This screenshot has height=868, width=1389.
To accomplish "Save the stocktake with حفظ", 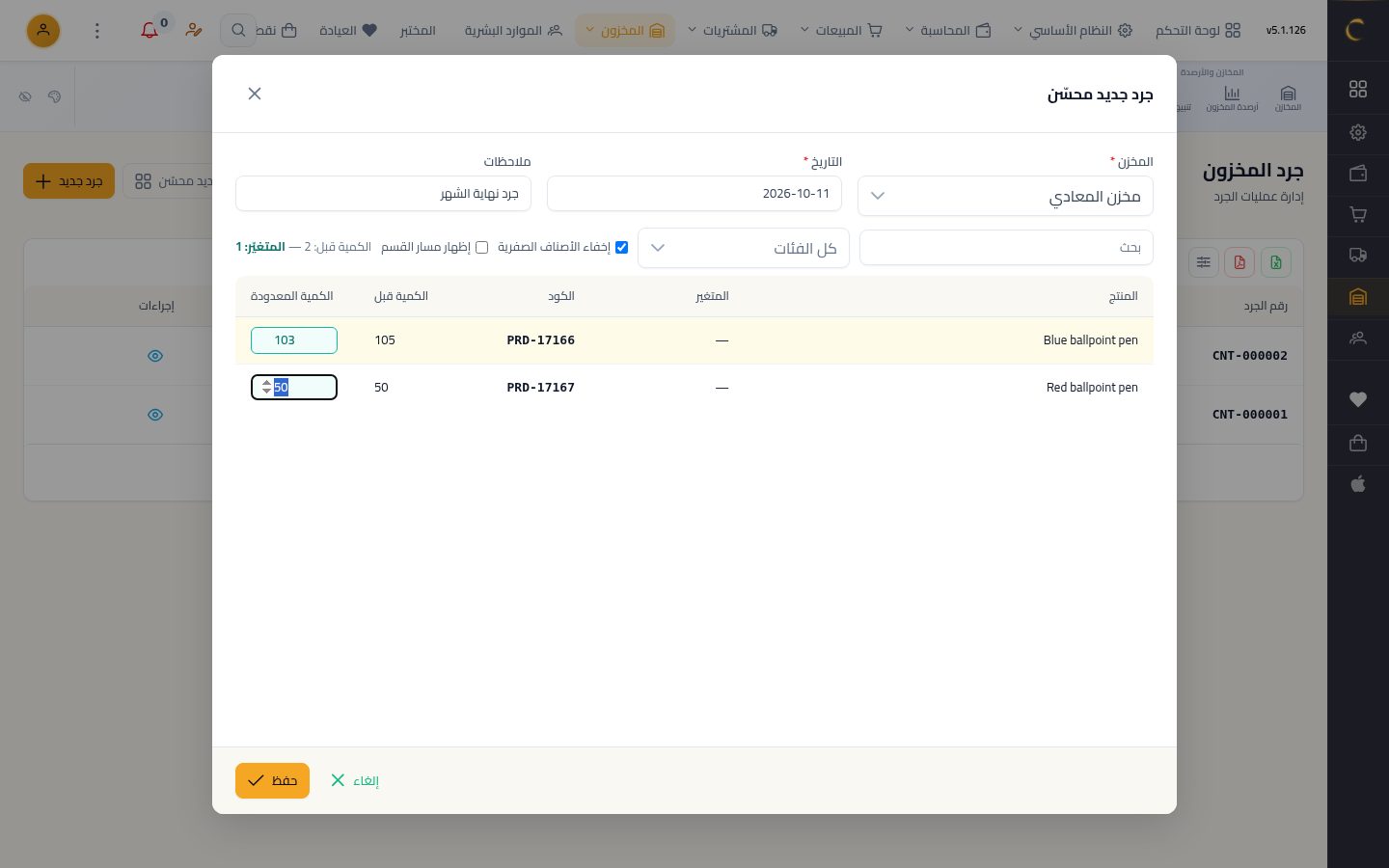I will pyautogui.click(x=272, y=780).
